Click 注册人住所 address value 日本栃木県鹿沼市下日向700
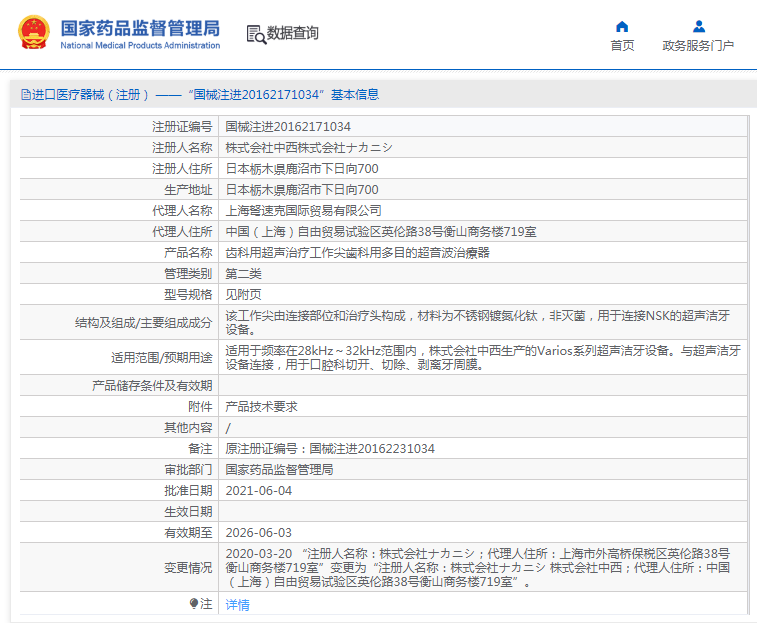This screenshot has height=623, width=757. (302, 169)
